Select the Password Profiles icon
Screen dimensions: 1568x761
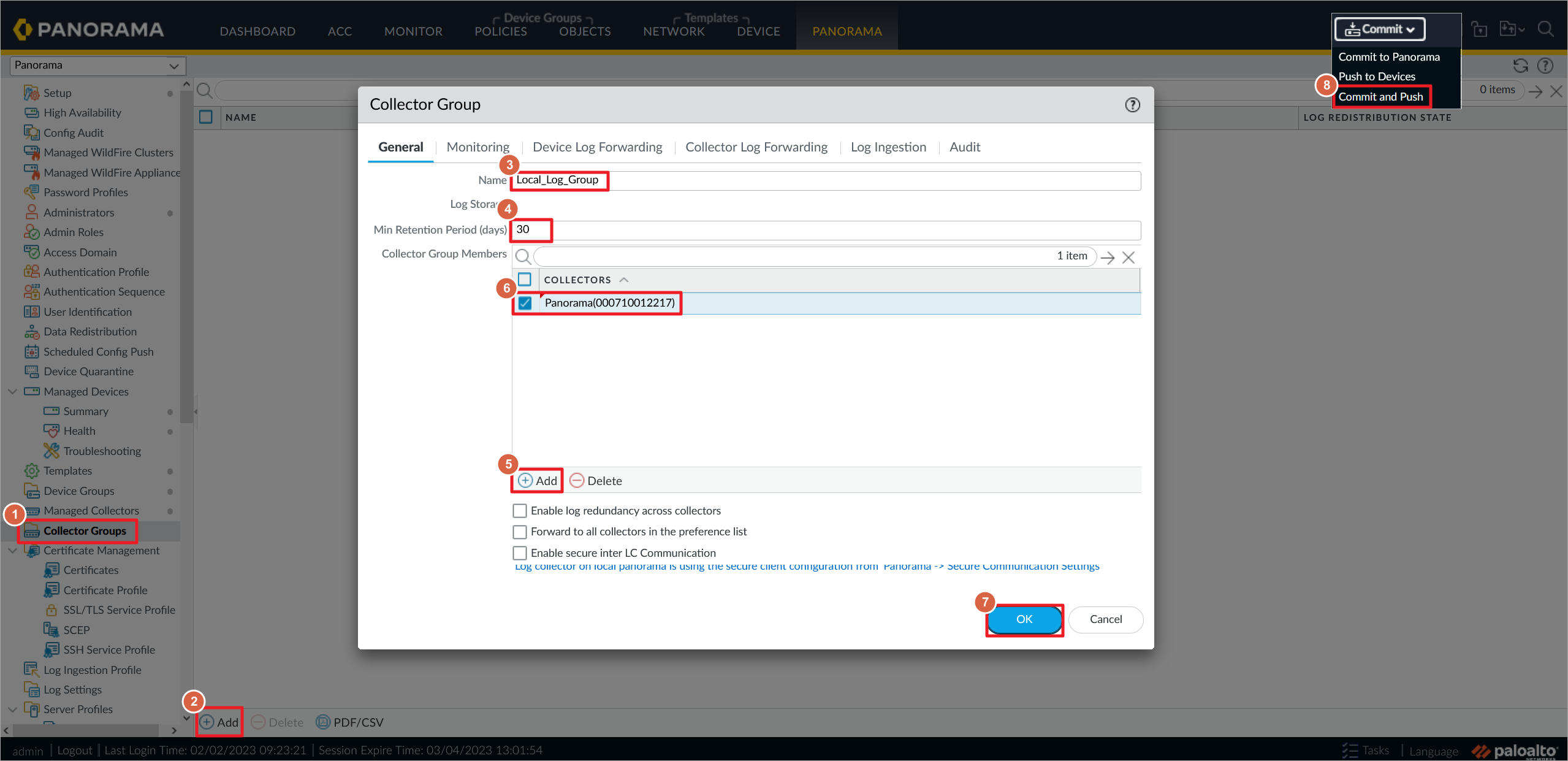[x=31, y=192]
